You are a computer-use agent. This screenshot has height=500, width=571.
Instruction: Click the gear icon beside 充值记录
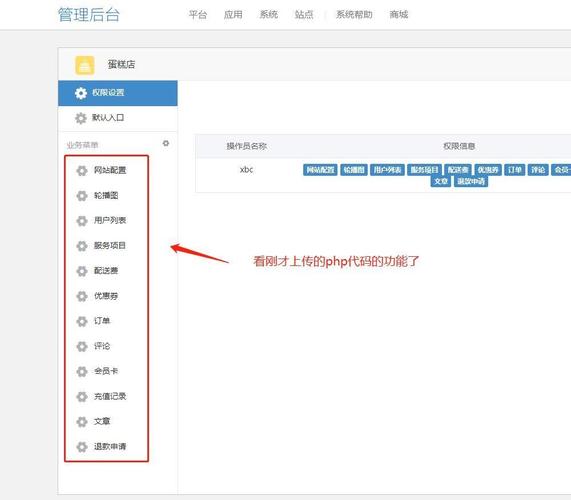pyautogui.click(x=82, y=397)
